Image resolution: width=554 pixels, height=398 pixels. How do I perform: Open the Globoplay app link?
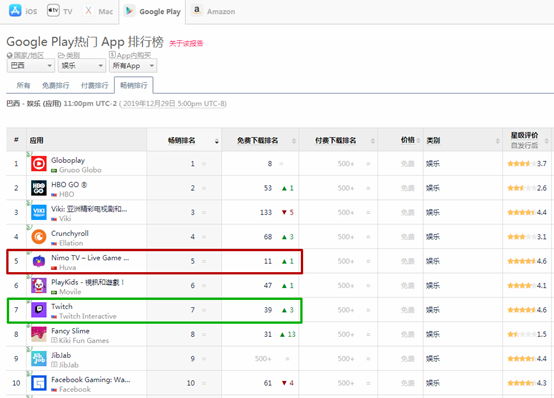tap(68, 160)
